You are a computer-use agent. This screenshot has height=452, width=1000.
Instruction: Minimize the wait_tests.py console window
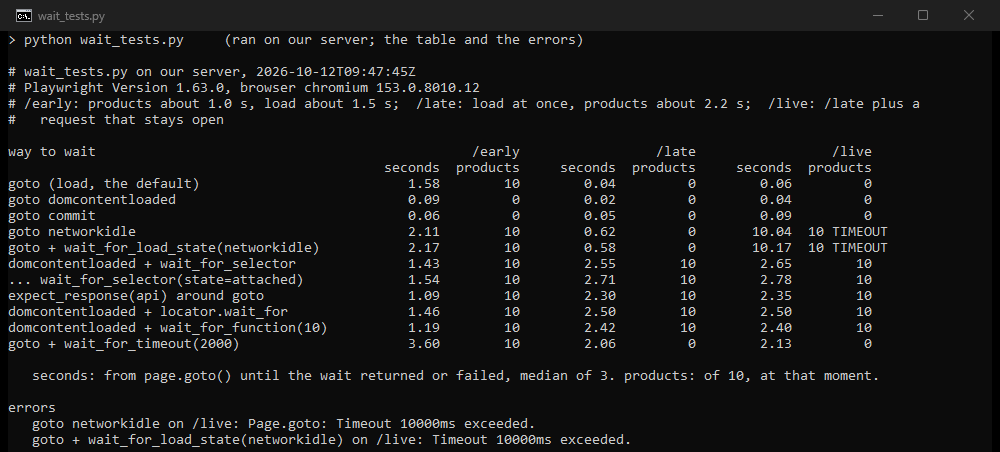[x=878, y=15]
